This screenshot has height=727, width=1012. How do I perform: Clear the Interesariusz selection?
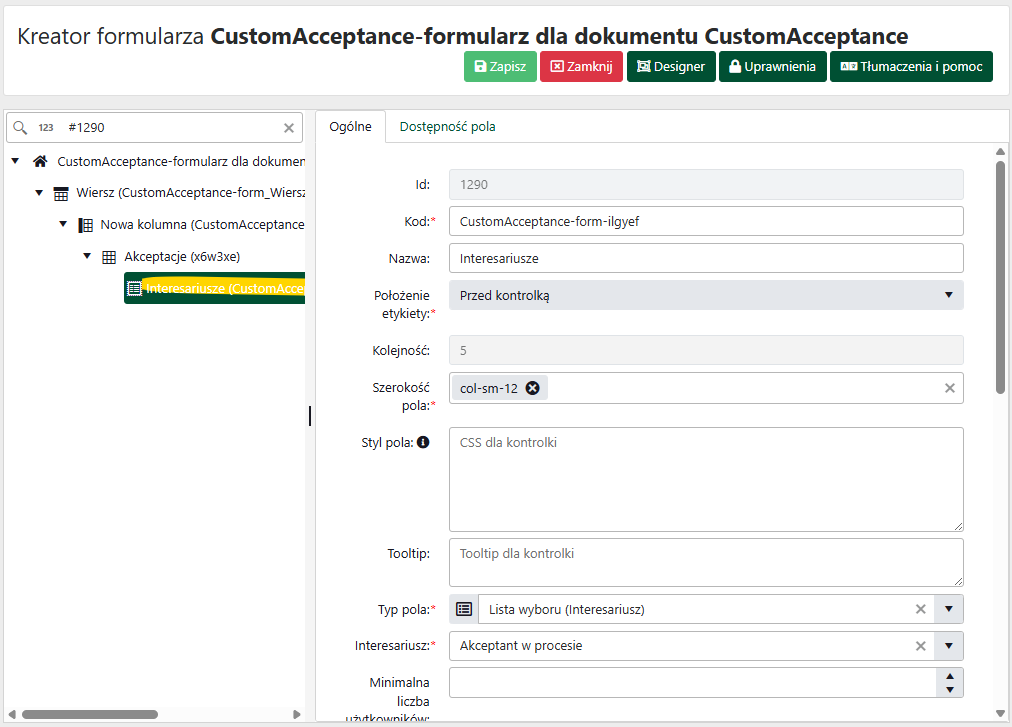coord(920,646)
